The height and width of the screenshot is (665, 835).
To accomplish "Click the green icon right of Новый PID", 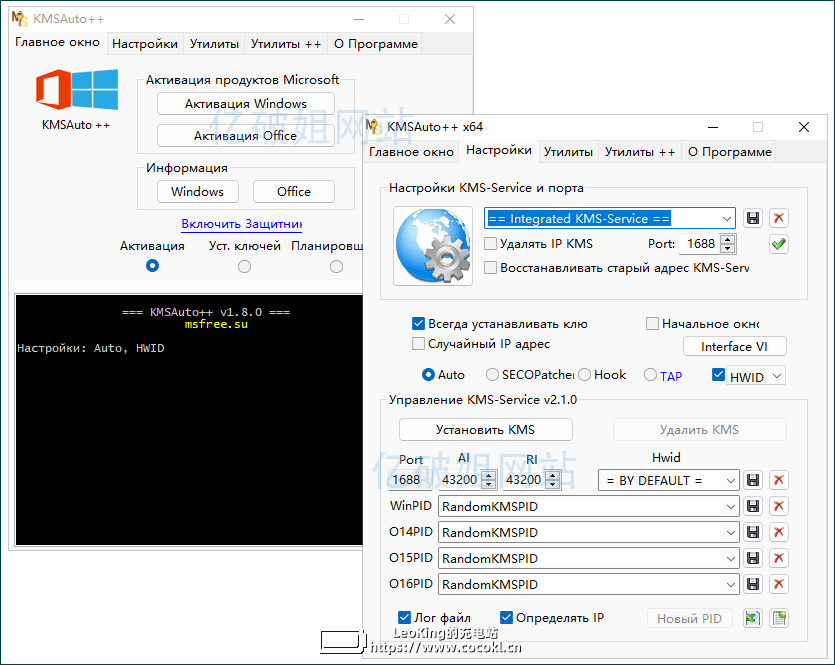I will coord(752,618).
